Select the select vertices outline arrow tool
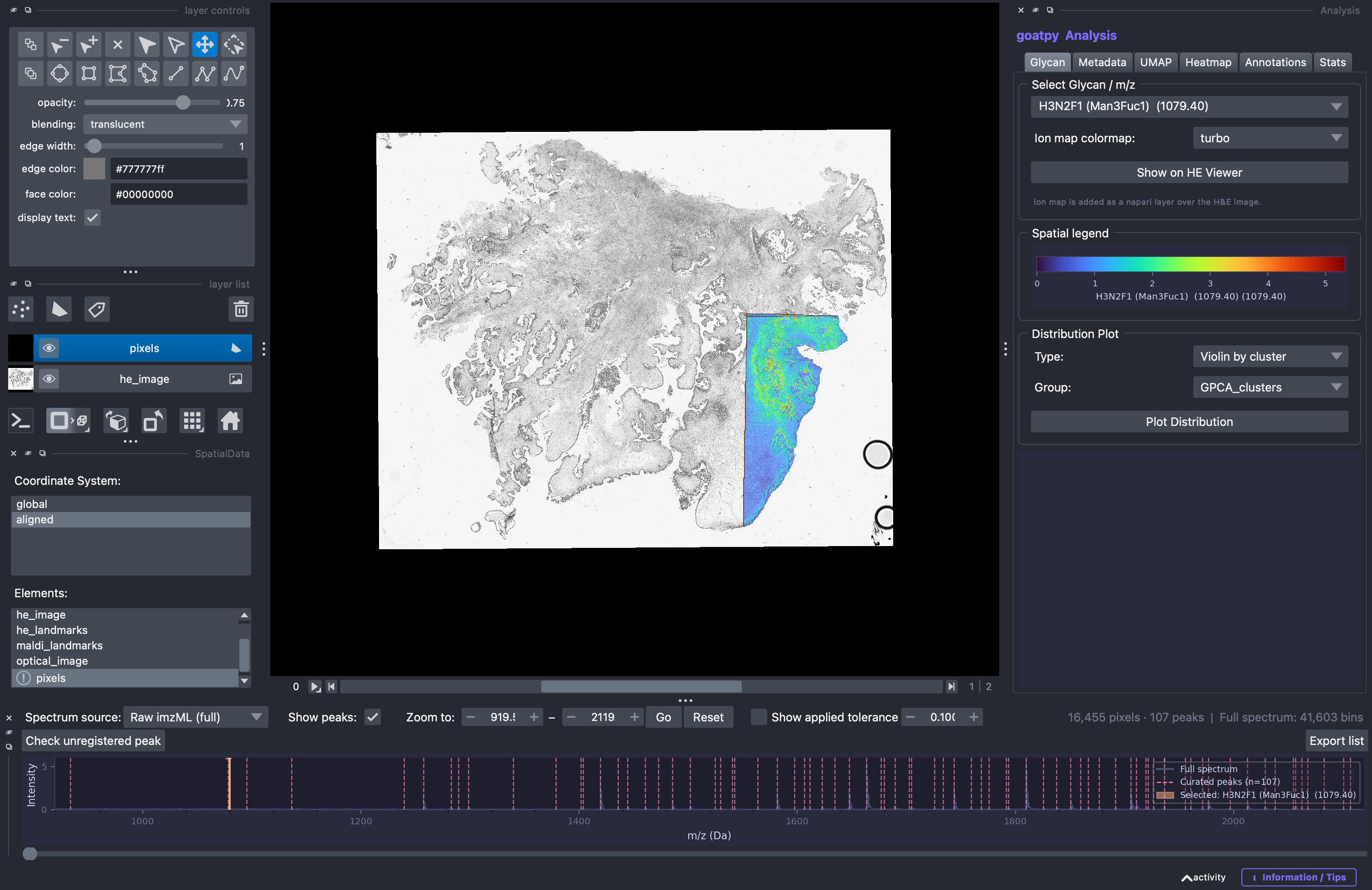1372x890 pixels. (x=176, y=44)
